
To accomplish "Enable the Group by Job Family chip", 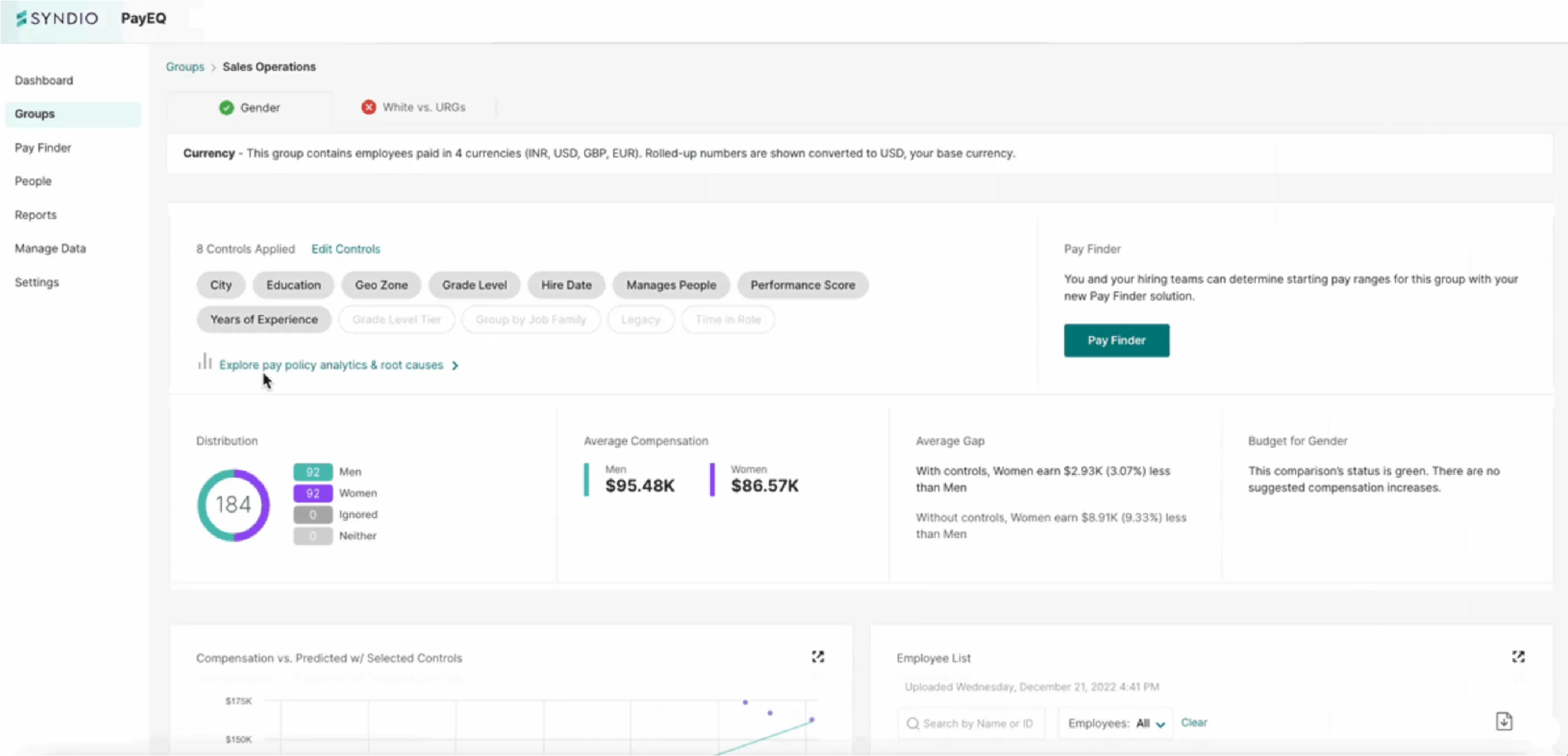I will click(x=531, y=319).
